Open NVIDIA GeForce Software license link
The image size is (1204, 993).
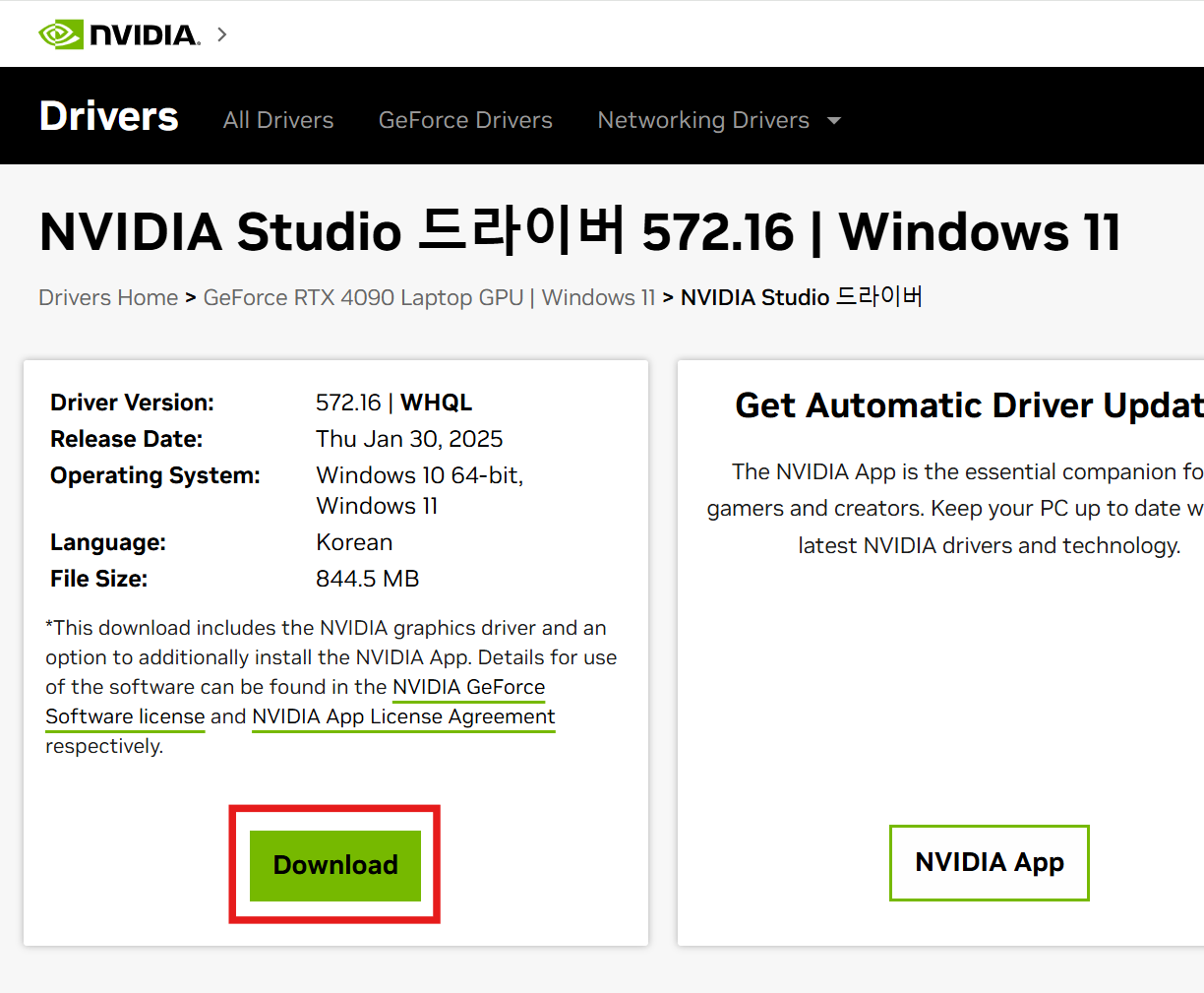(295, 702)
